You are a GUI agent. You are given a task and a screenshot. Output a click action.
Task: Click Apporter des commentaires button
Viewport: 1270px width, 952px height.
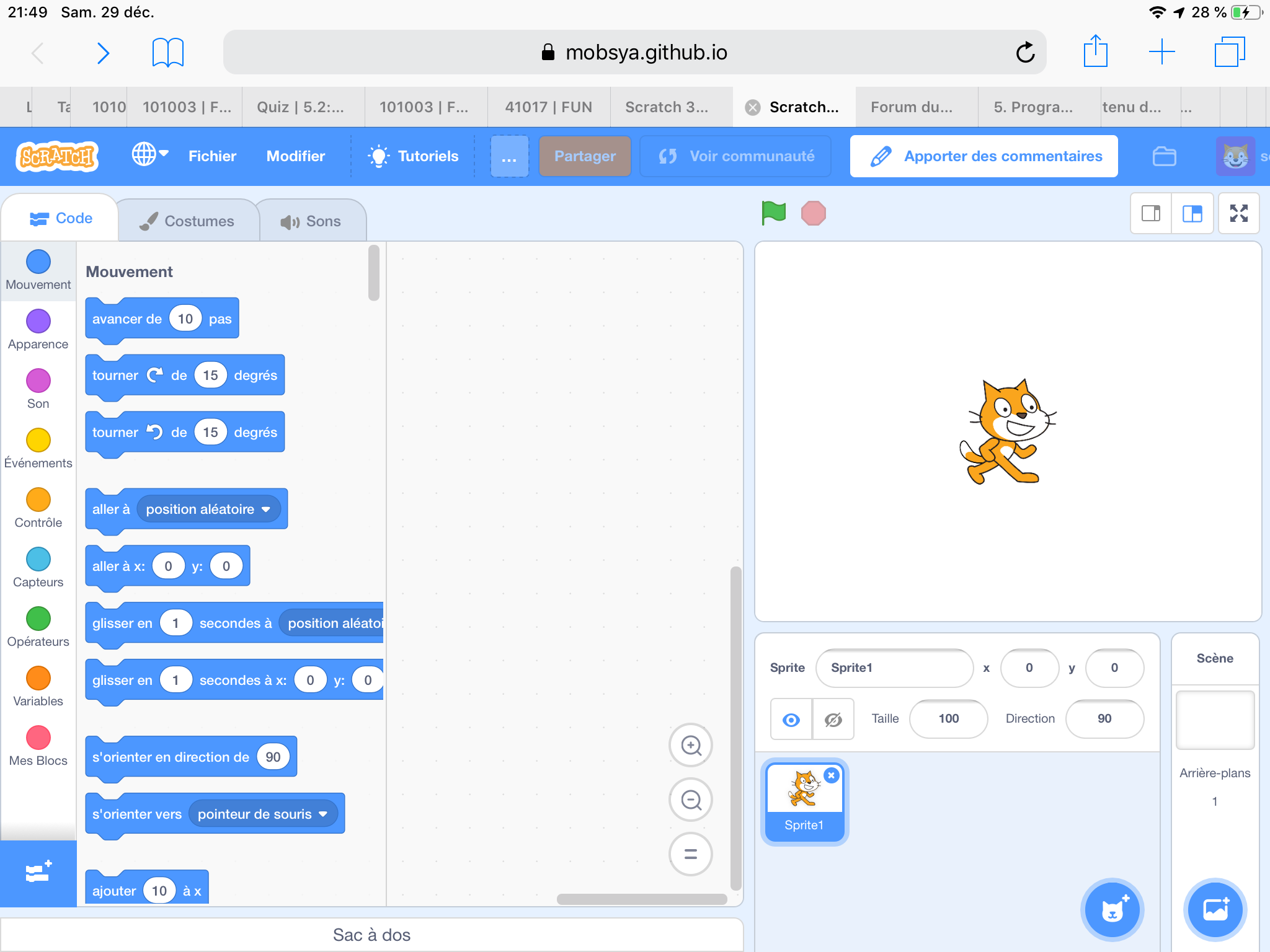pos(984,156)
